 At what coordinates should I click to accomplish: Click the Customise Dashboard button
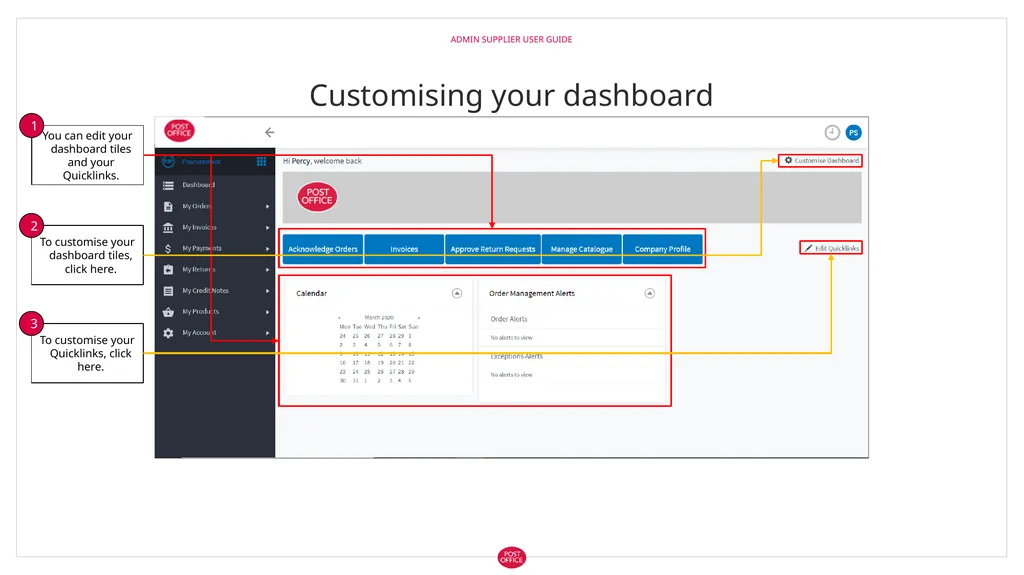pos(820,160)
